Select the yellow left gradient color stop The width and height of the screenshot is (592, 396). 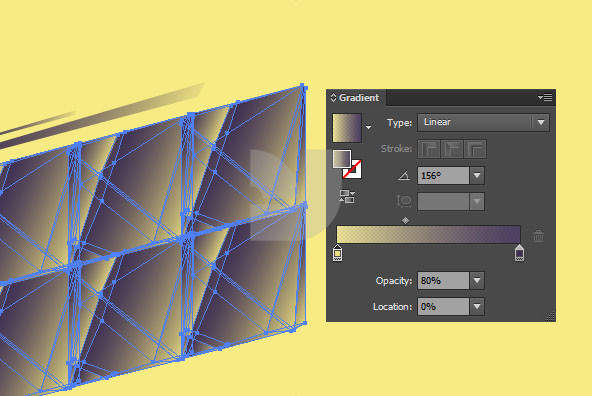(338, 253)
